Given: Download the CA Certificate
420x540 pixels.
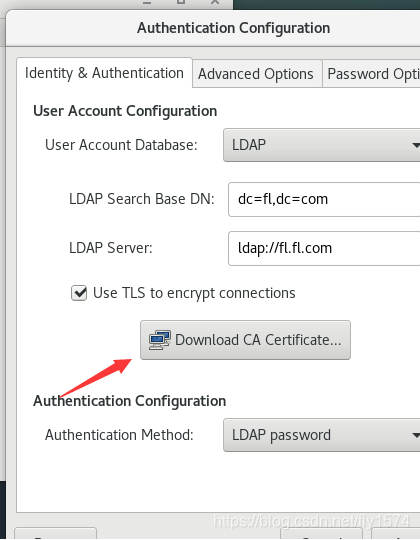Looking at the screenshot, I should point(245,340).
